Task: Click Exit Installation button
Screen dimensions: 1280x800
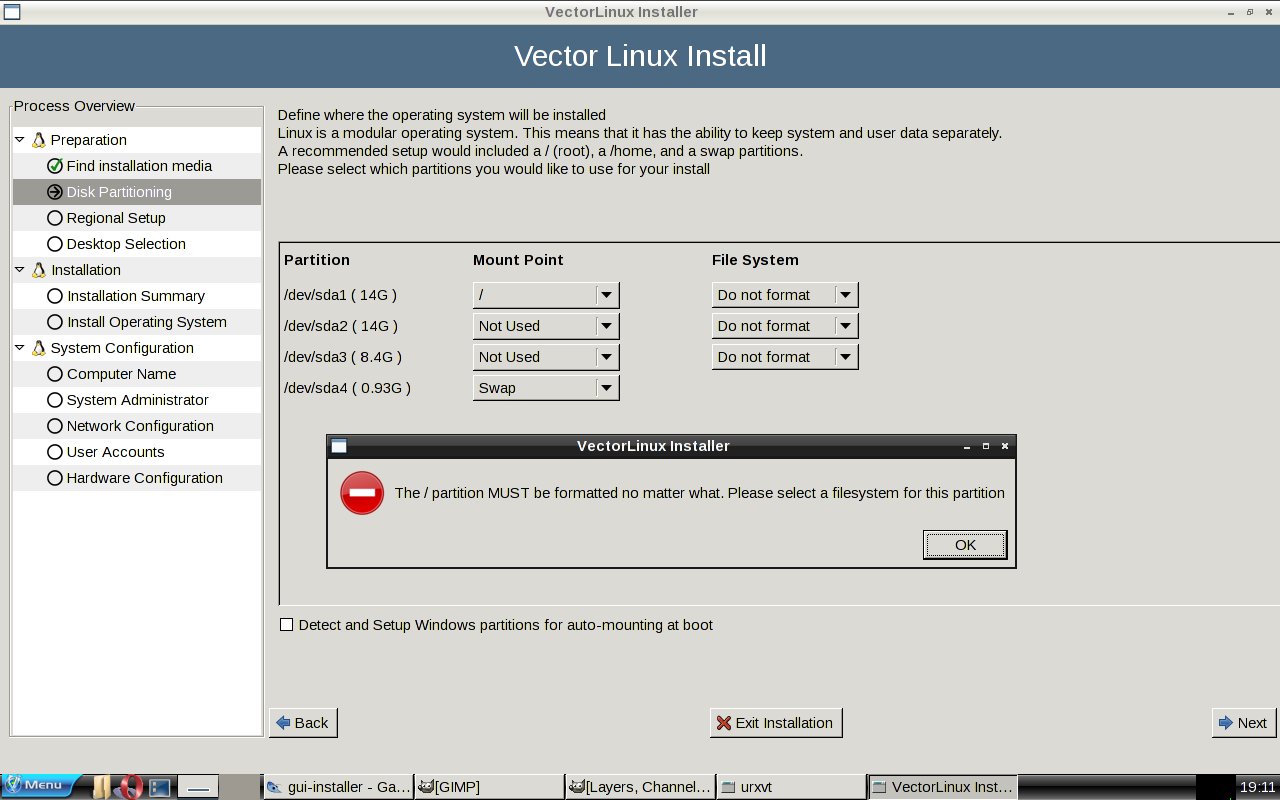Action: [776, 723]
